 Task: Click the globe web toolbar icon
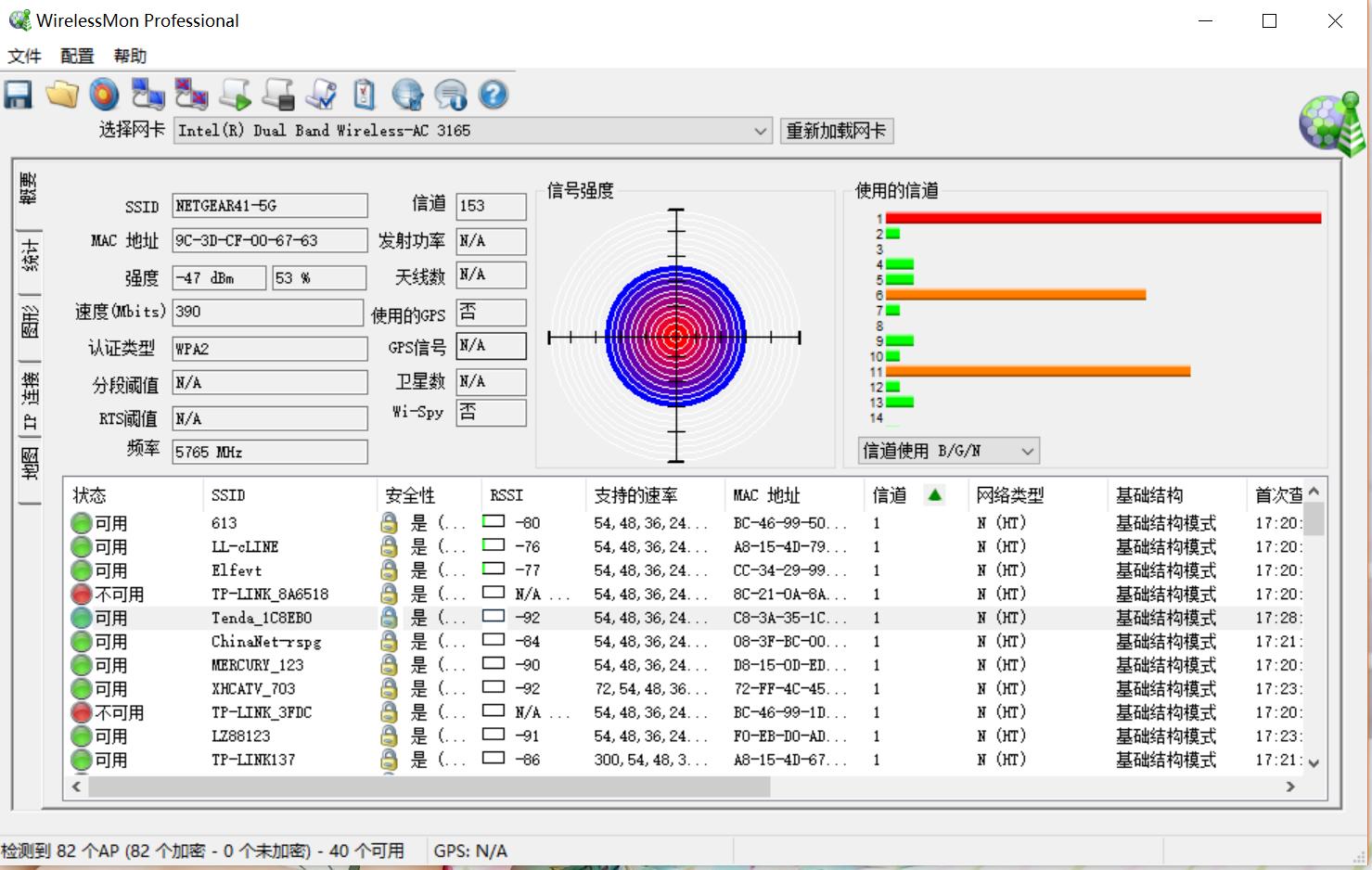pos(407,94)
